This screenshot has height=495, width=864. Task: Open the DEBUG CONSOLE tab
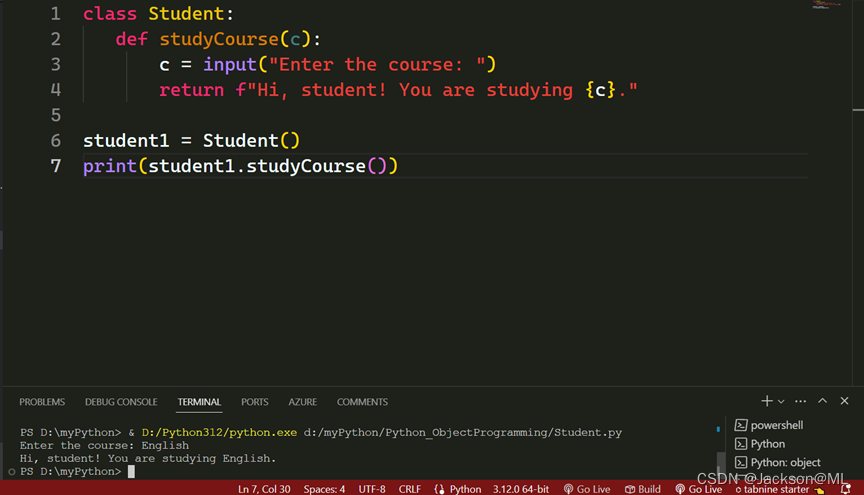pyautogui.click(x=121, y=402)
